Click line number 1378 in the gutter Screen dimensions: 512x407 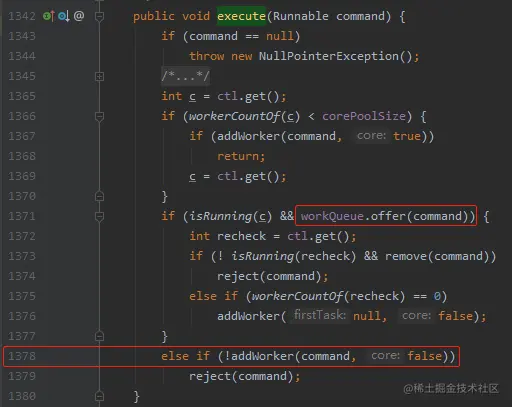coord(22,356)
